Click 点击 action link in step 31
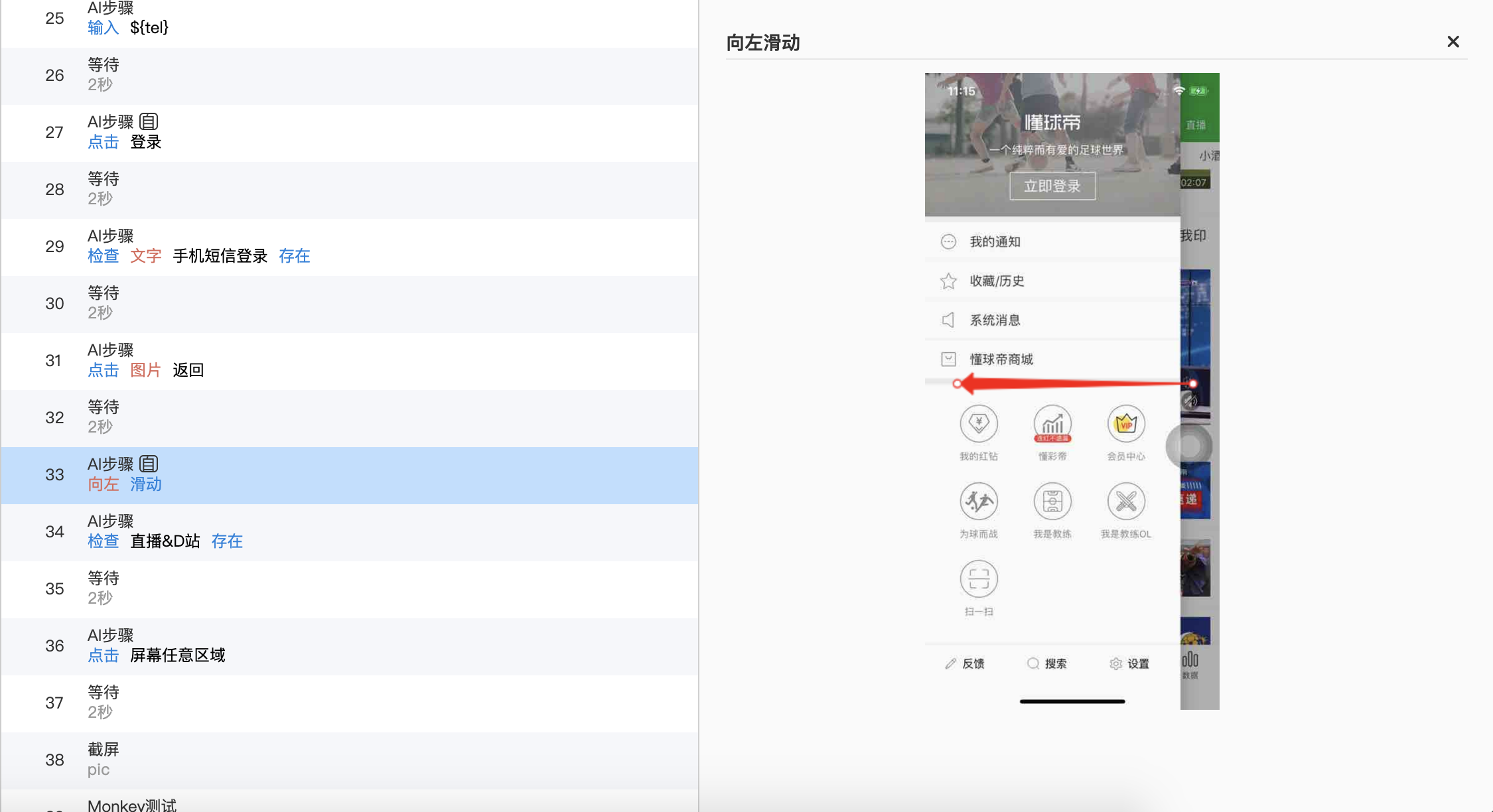The height and width of the screenshot is (812, 1493). pos(103,370)
